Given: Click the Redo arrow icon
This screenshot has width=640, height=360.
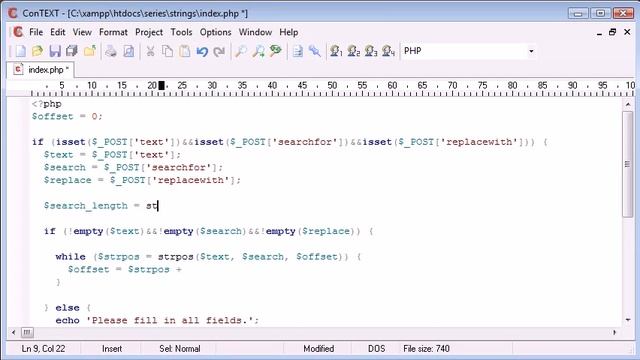Looking at the screenshot, I should click(x=219, y=51).
